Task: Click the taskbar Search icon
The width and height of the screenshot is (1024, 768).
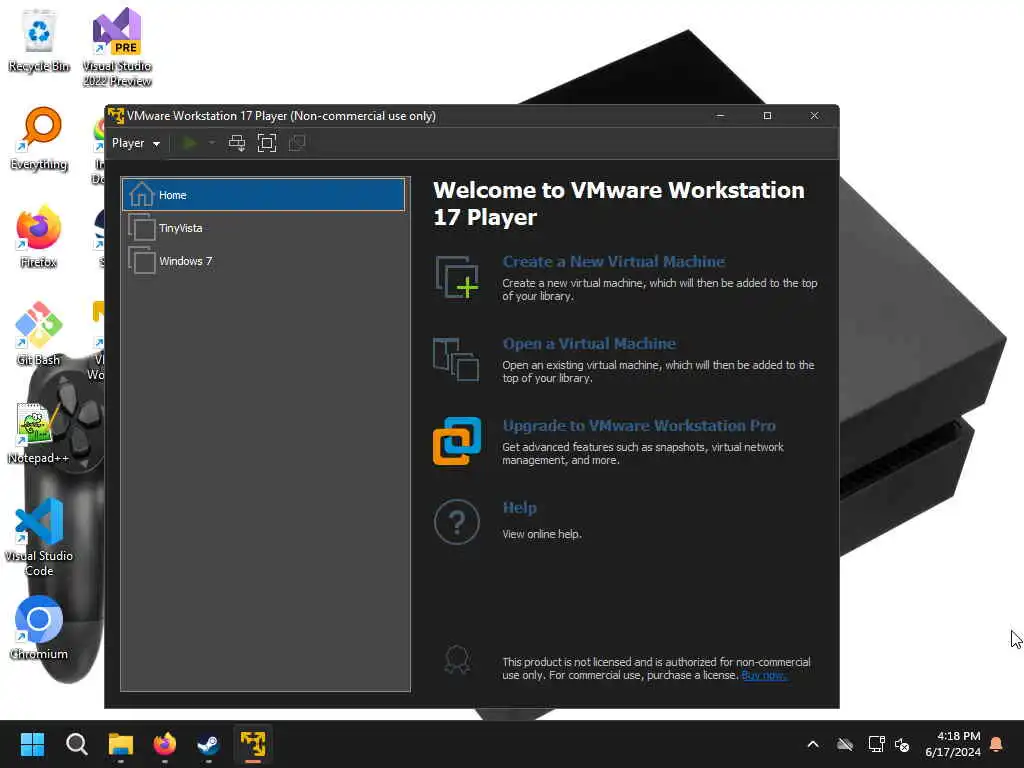Action: (x=76, y=744)
